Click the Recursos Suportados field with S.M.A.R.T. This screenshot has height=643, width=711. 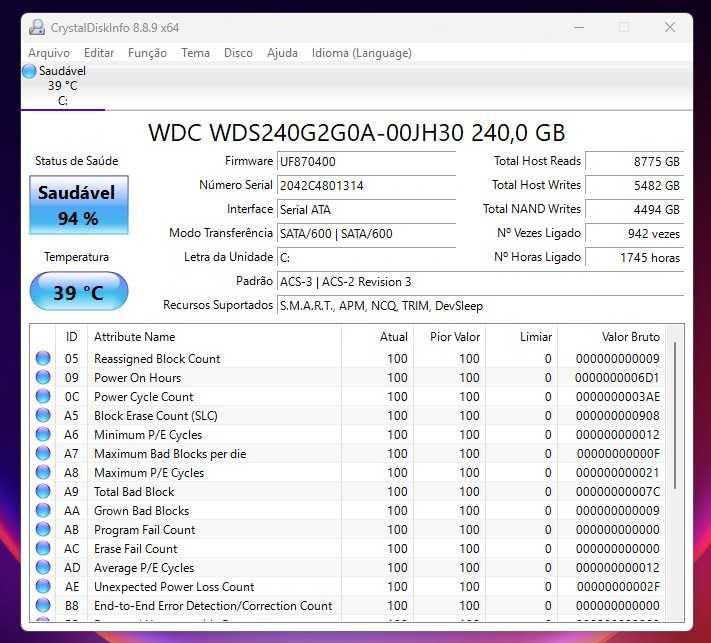481,306
